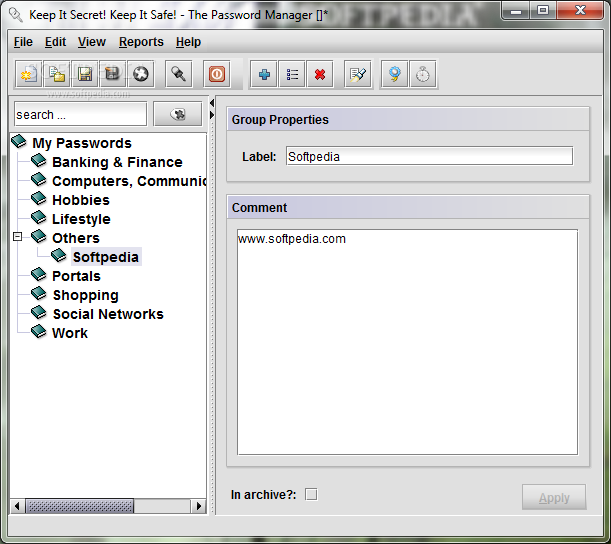Click the book icon beside Softpedia node
The width and height of the screenshot is (611, 544).
[59, 255]
